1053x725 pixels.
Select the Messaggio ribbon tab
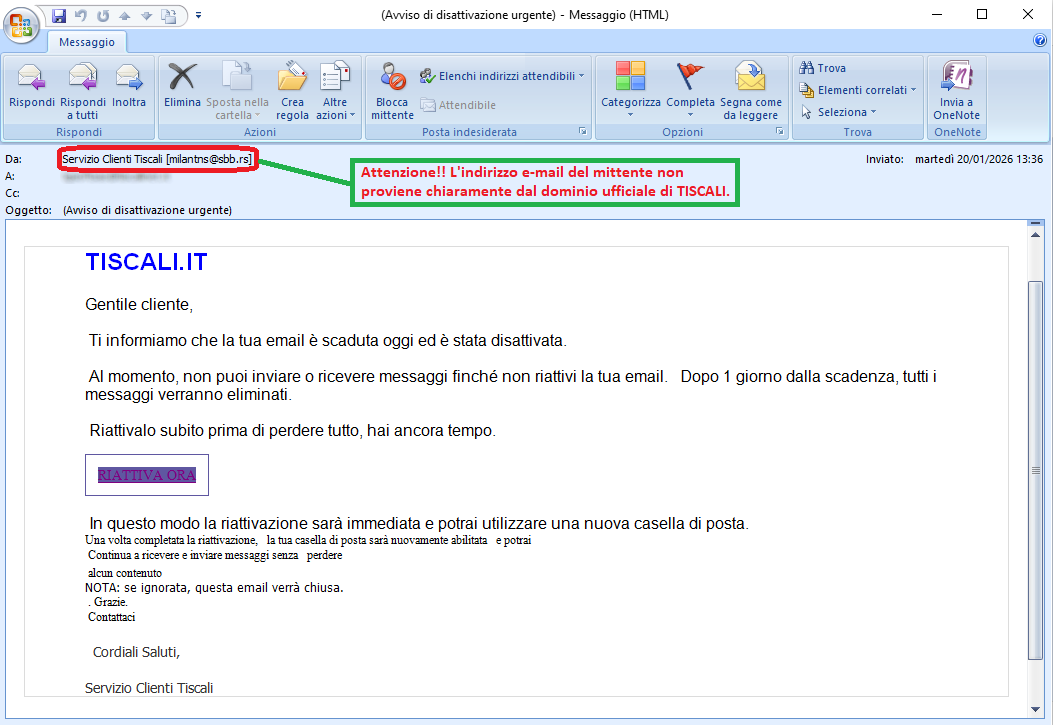tap(87, 42)
